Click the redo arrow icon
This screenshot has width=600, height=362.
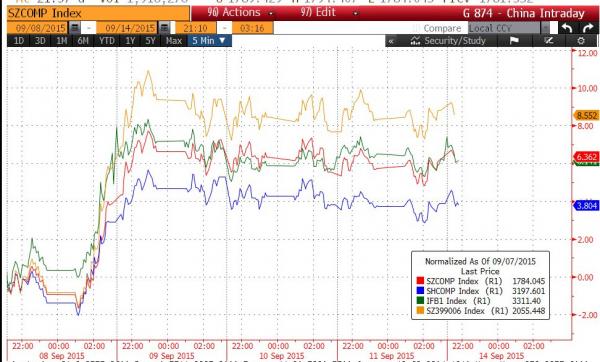pyautogui.click(x=588, y=28)
